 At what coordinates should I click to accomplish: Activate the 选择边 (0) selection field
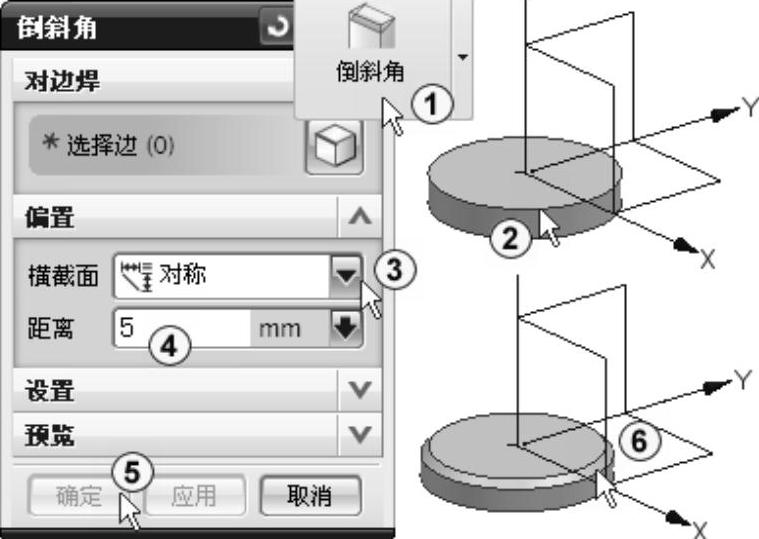pyautogui.click(x=165, y=145)
